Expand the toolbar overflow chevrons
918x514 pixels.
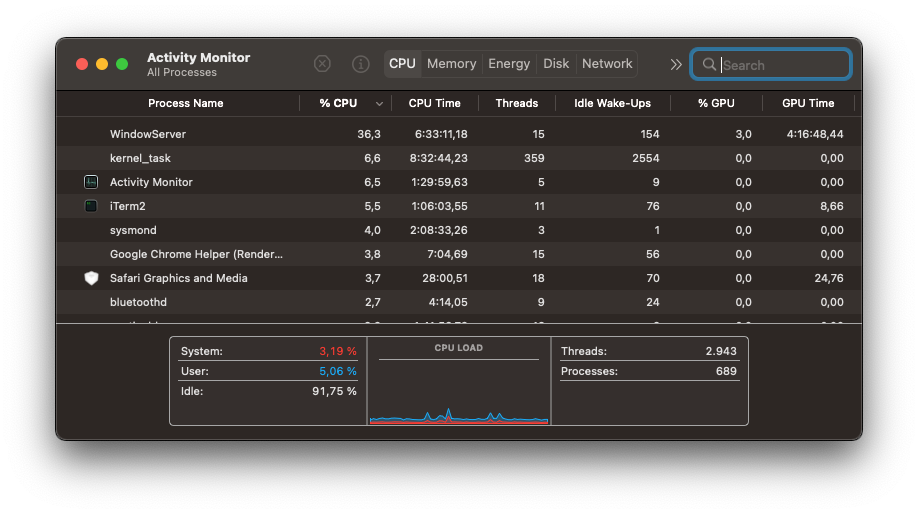click(x=676, y=64)
